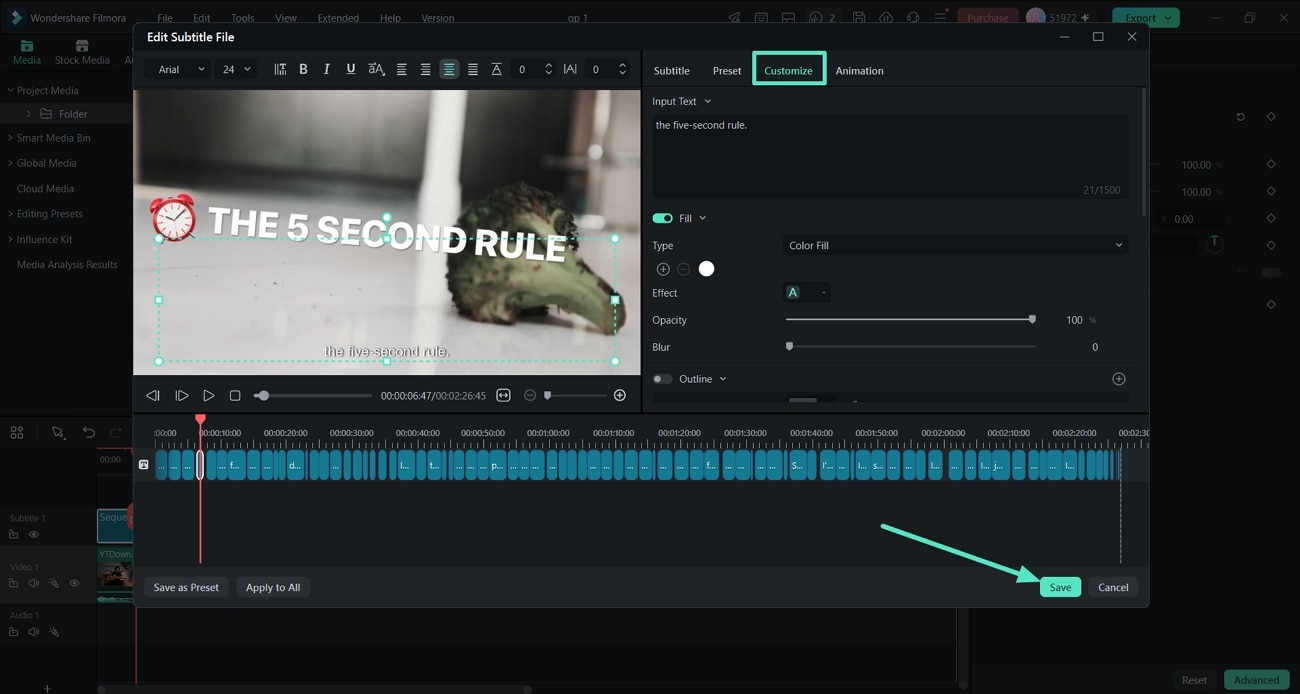This screenshot has height=694, width=1300.
Task: Add an outline with the plus icon
Action: pos(1119,379)
